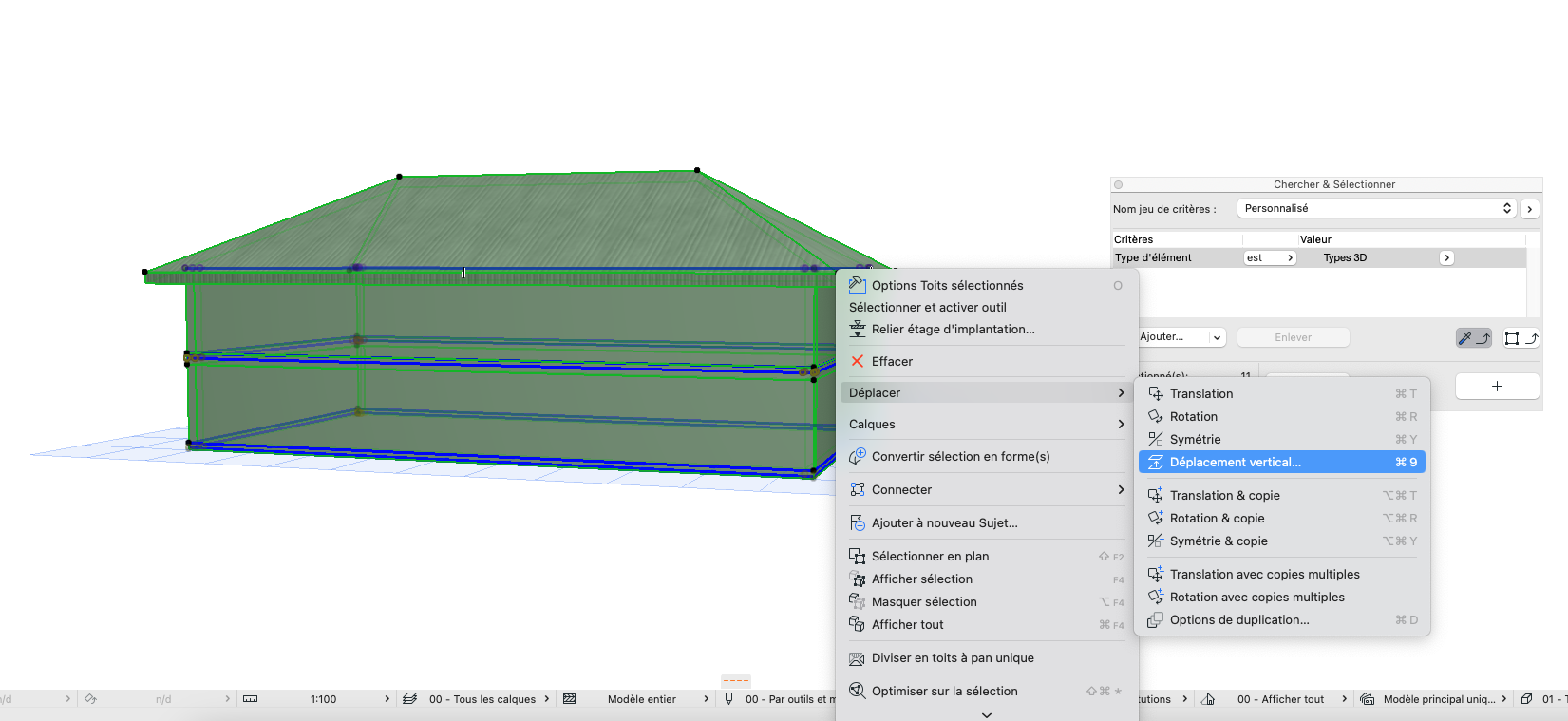Click Translation avec copies multiples icon

(1156, 574)
